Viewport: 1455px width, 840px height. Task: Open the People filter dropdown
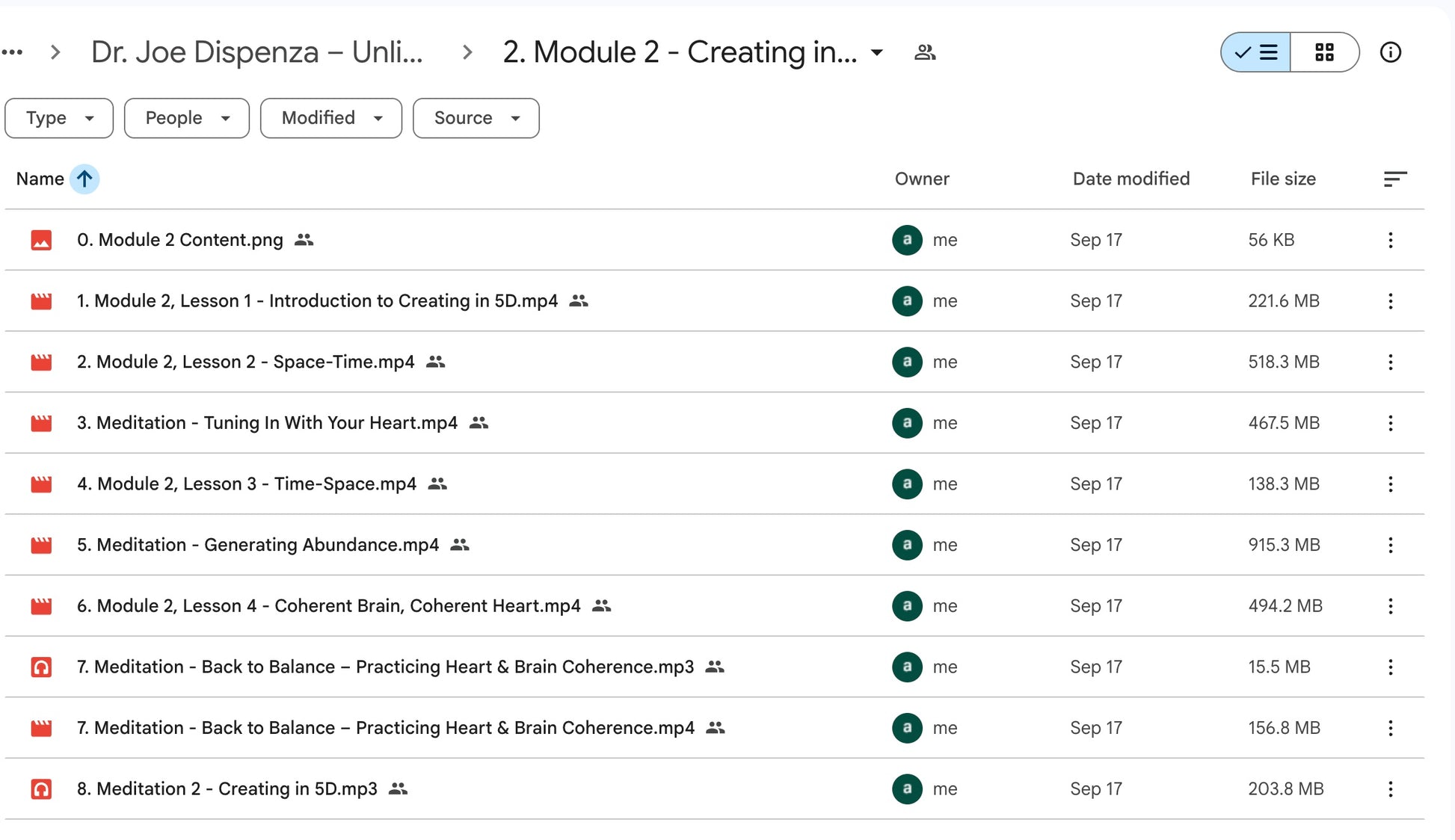(x=187, y=118)
